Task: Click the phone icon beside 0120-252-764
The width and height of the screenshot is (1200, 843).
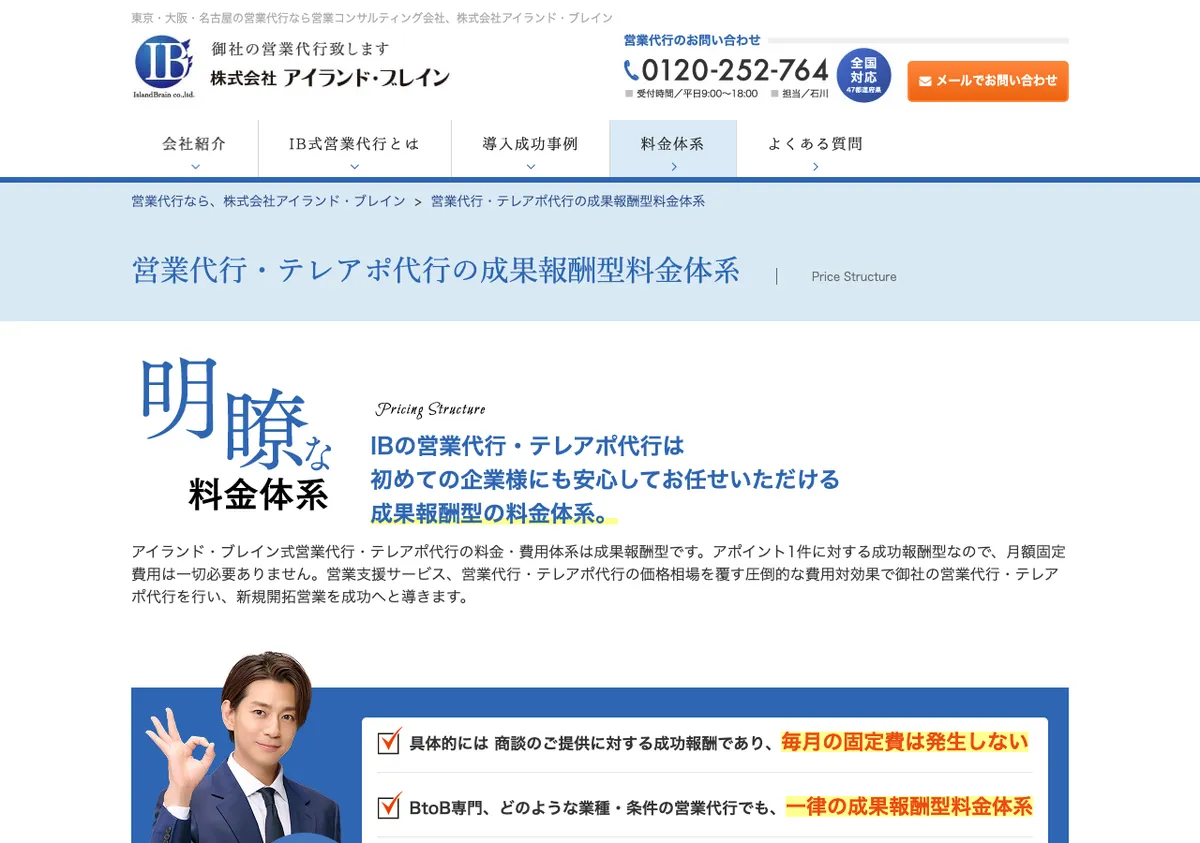Action: click(631, 70)
